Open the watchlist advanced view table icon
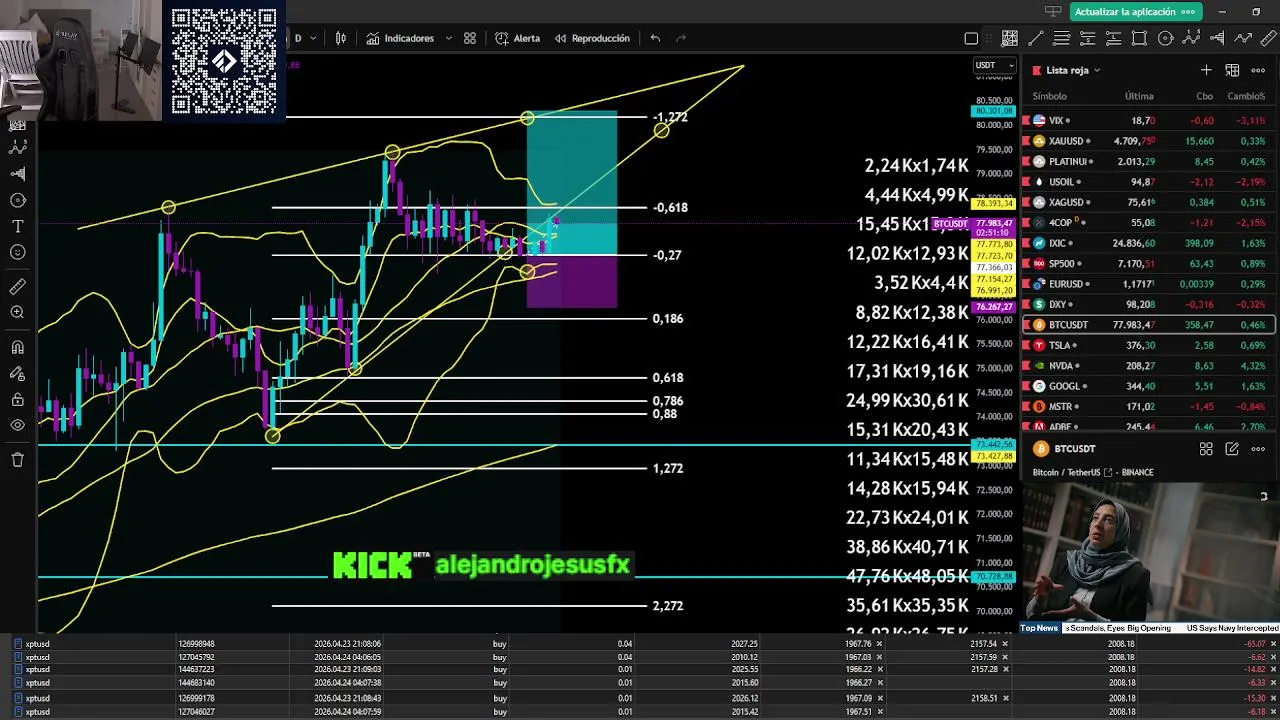 [1232, 70]
